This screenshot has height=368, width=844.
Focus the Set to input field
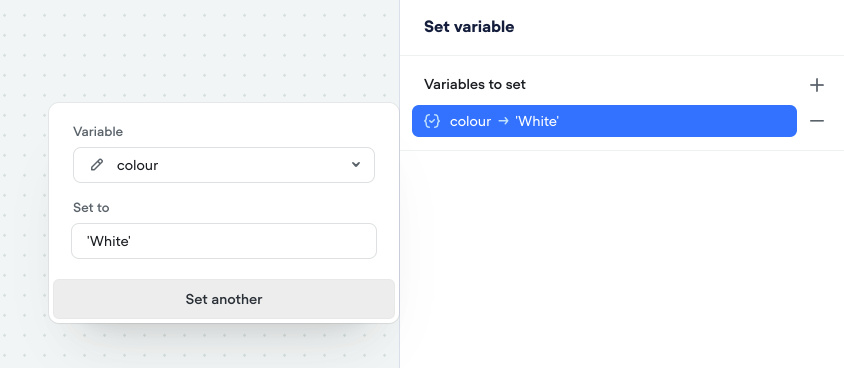click(x=224, y=241)
